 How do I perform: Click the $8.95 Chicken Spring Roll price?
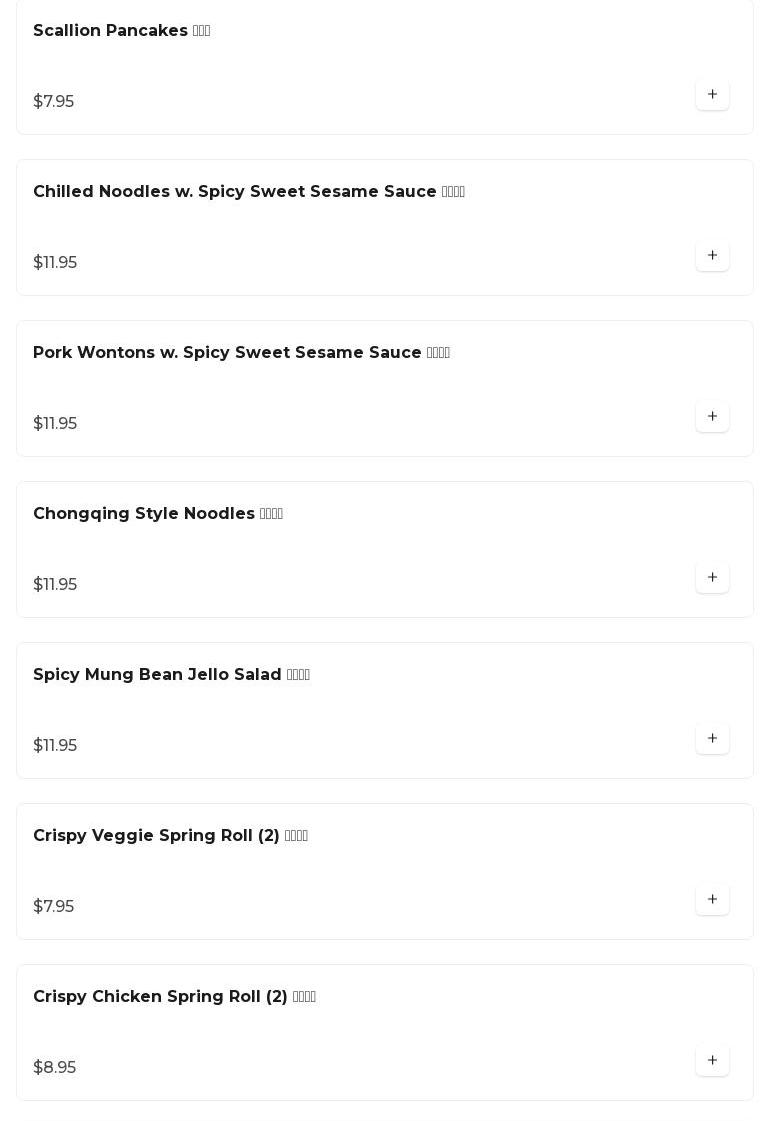pyautogui.click(x=55, y=1068)
